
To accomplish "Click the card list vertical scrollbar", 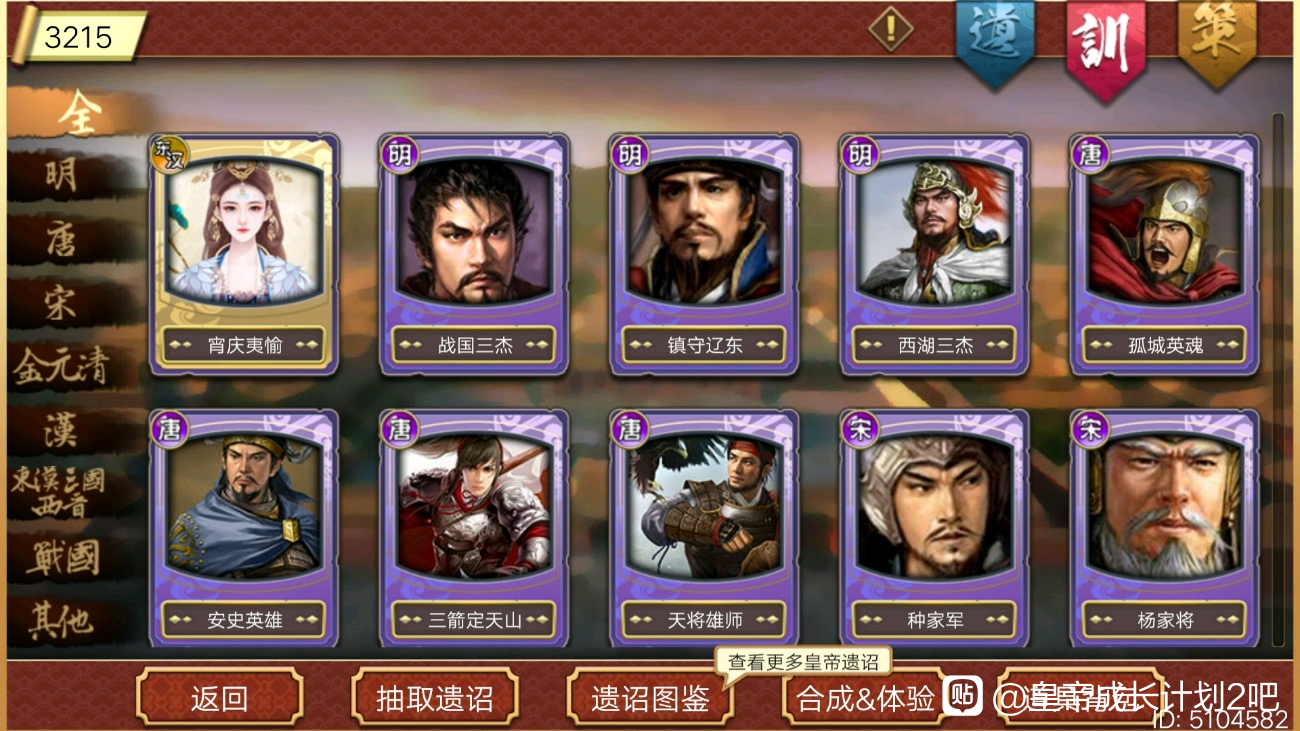I will point(1278,380).
